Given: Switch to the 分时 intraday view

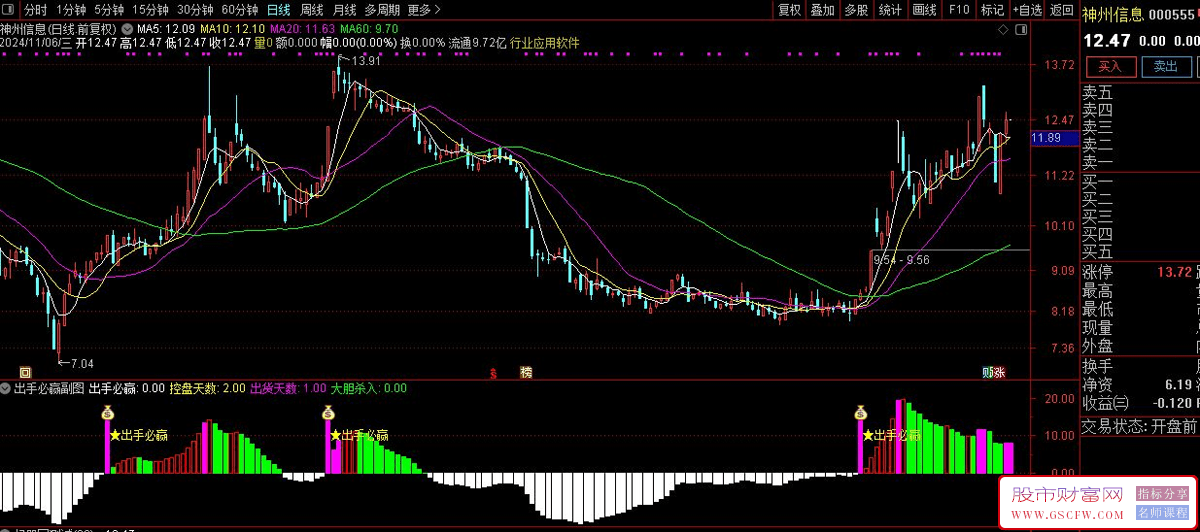Looking at the screenshot, I should click(35, 10).
